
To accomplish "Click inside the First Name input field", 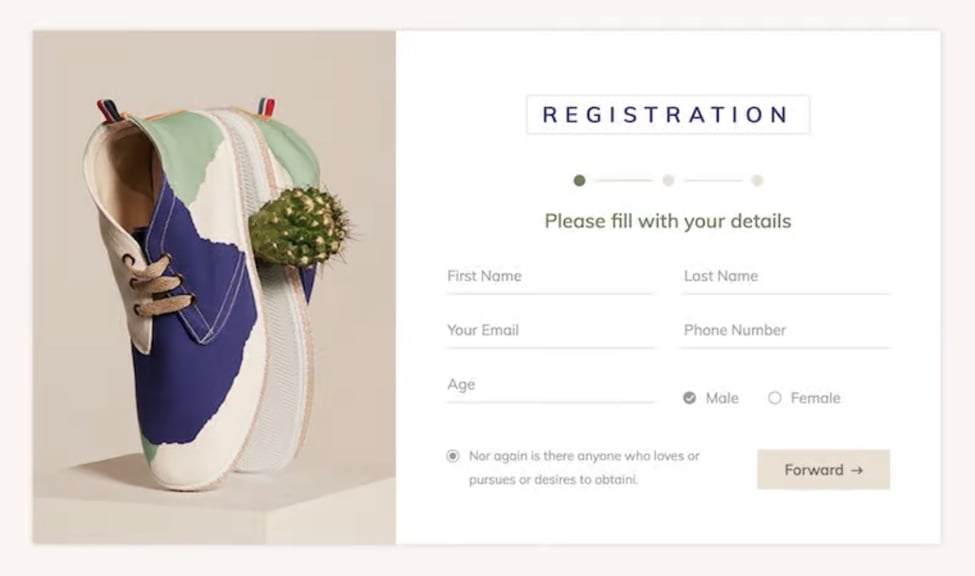I will [549, 276].
